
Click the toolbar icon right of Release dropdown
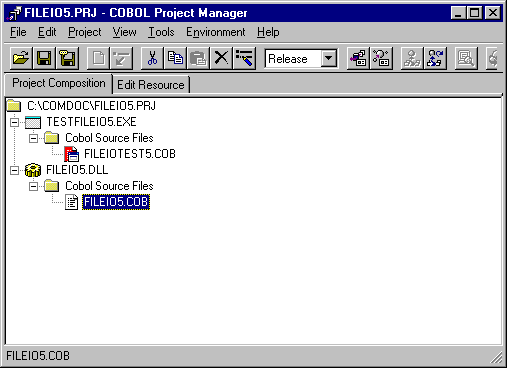(x=358, y=58)
